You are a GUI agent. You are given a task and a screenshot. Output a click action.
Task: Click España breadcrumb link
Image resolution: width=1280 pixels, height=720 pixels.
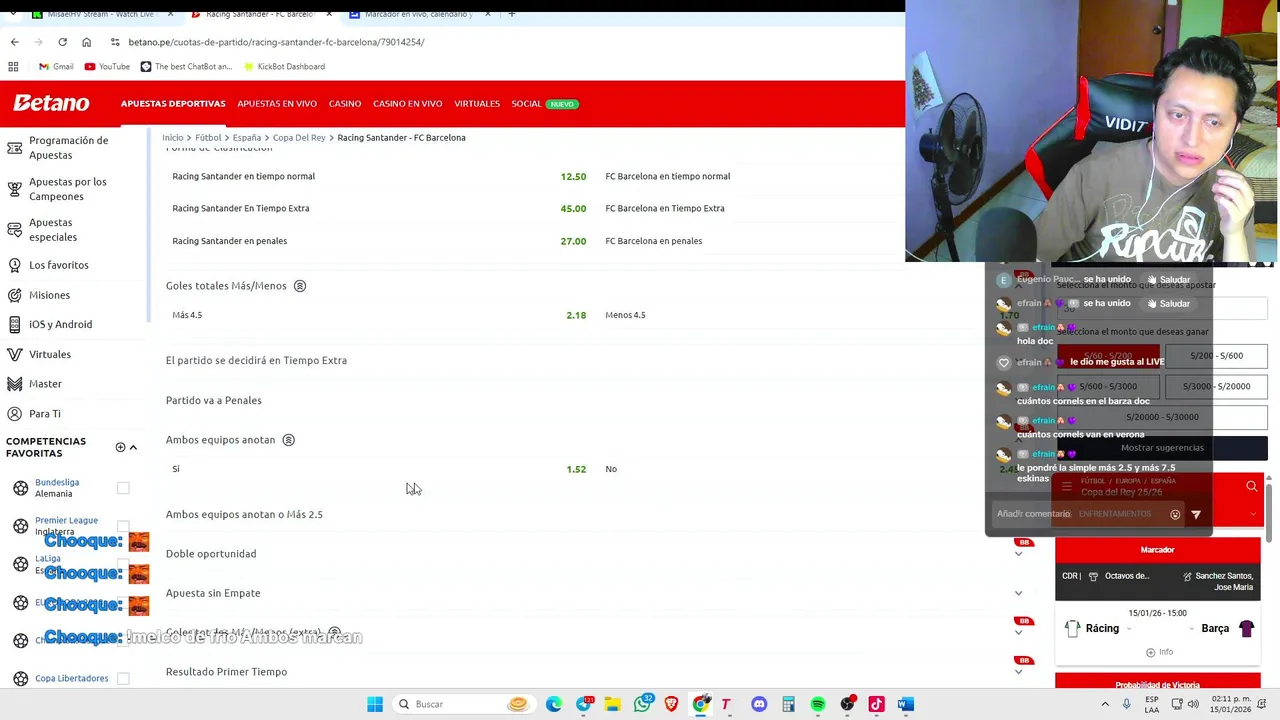coord(247,137)
